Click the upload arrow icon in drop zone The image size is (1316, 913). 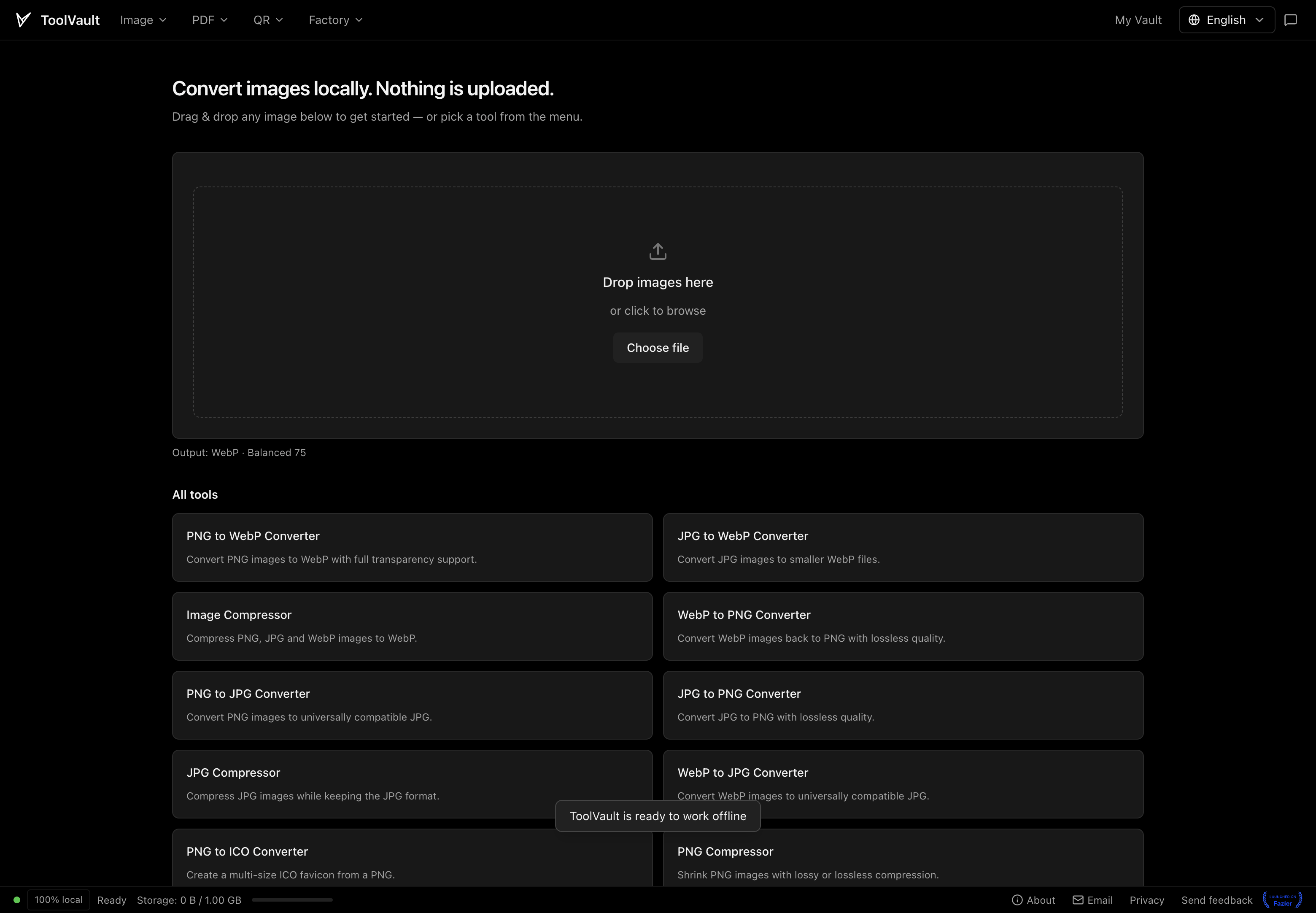pos(658,251)
